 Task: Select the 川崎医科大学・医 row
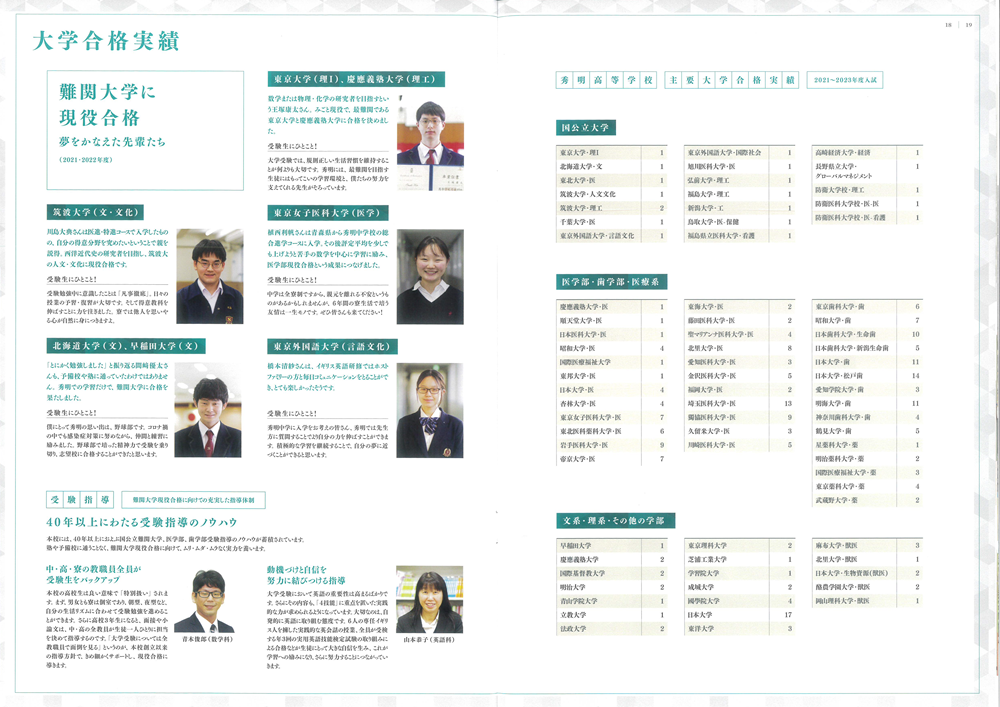[x=739, y=445]
